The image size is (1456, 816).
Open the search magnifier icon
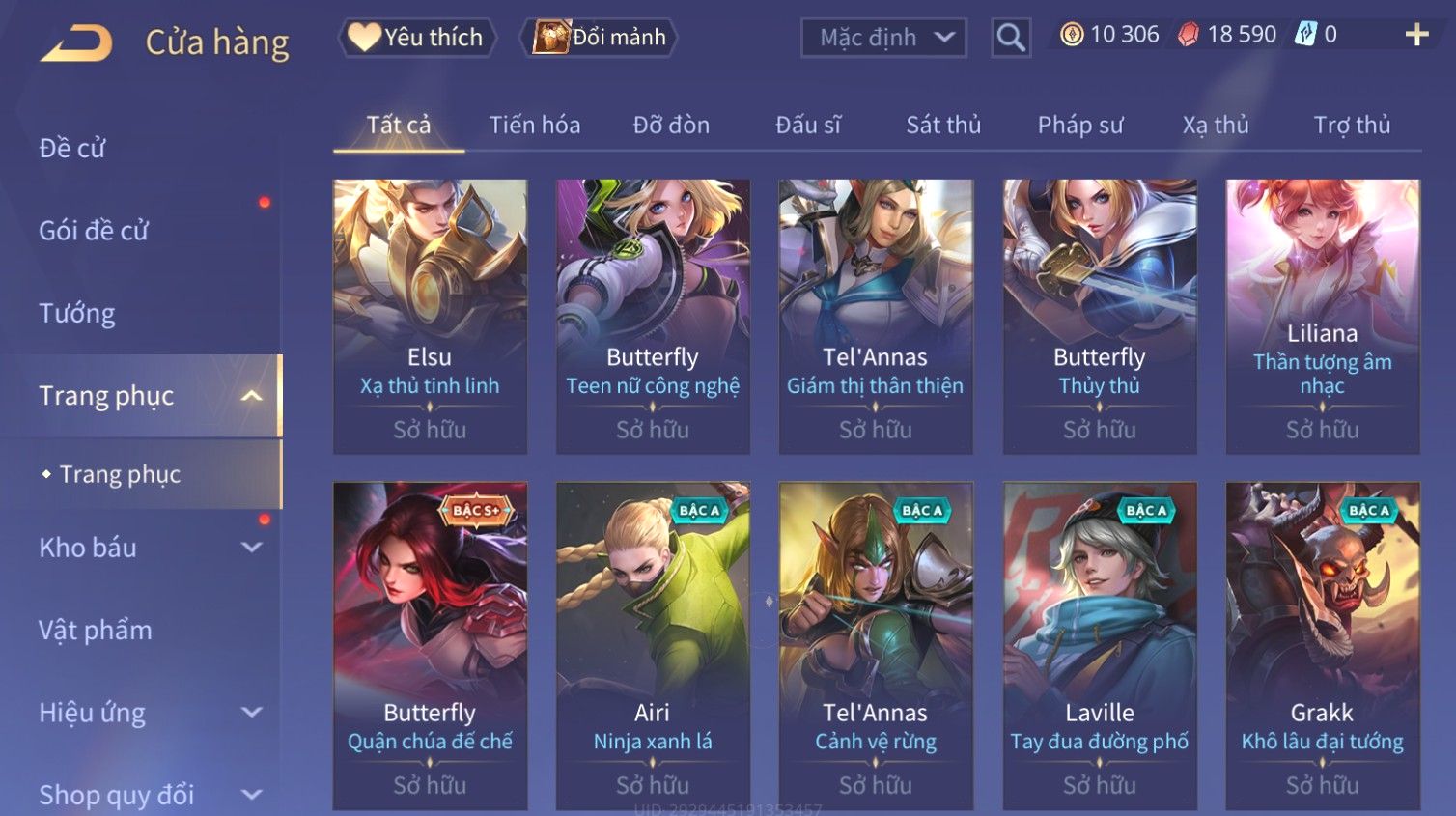click(x=1011, y=38)
